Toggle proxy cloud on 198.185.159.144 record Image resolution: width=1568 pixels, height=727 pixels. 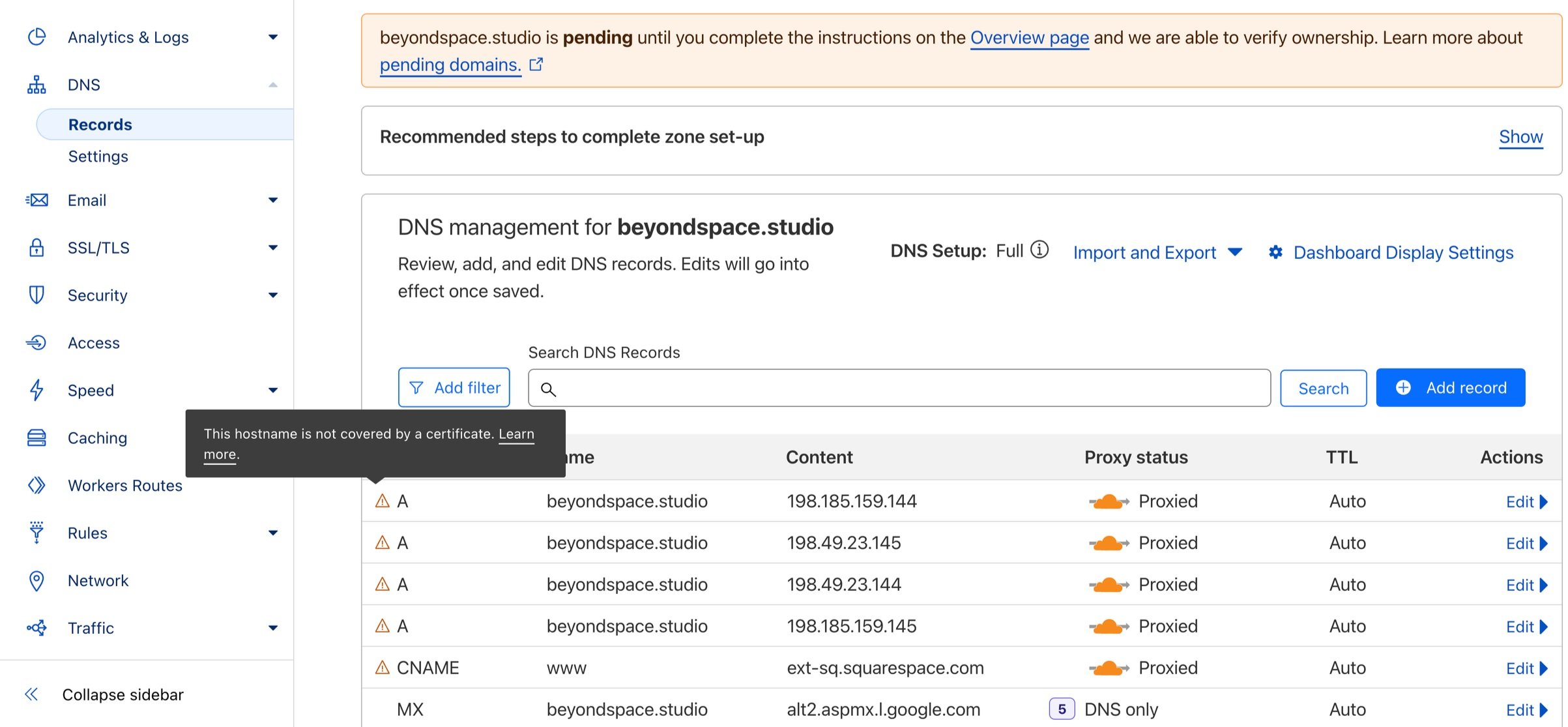[x=1109, y=501]
